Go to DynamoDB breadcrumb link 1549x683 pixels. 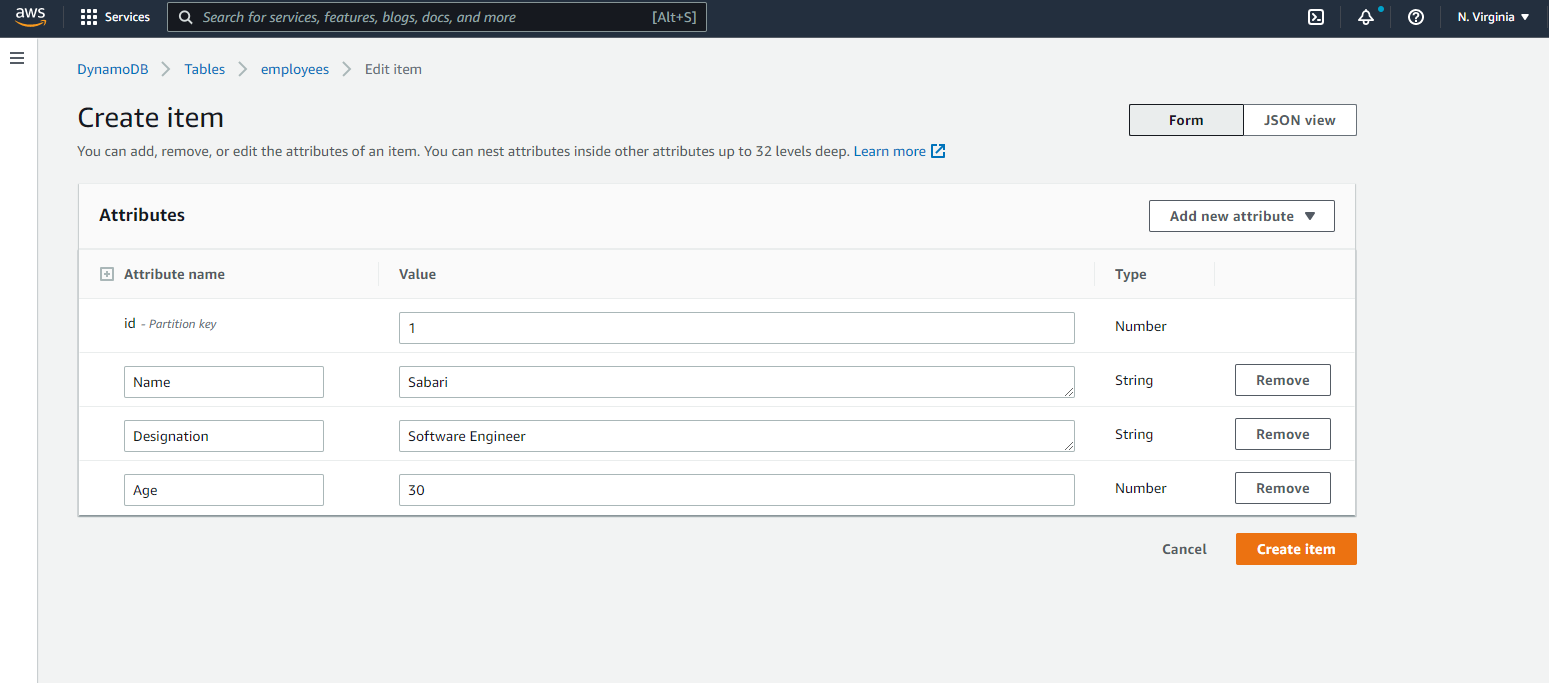113,69
